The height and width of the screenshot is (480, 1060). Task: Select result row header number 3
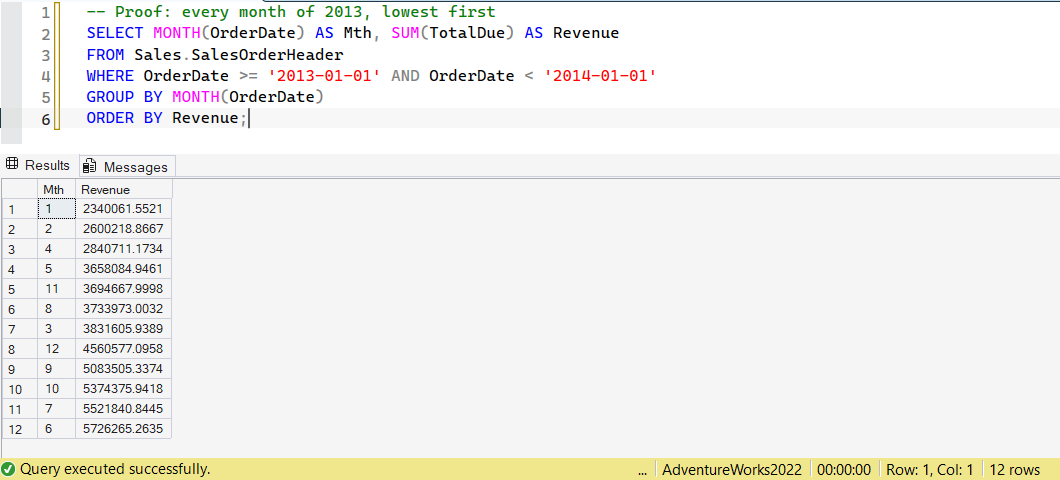[x=19, y=249]
